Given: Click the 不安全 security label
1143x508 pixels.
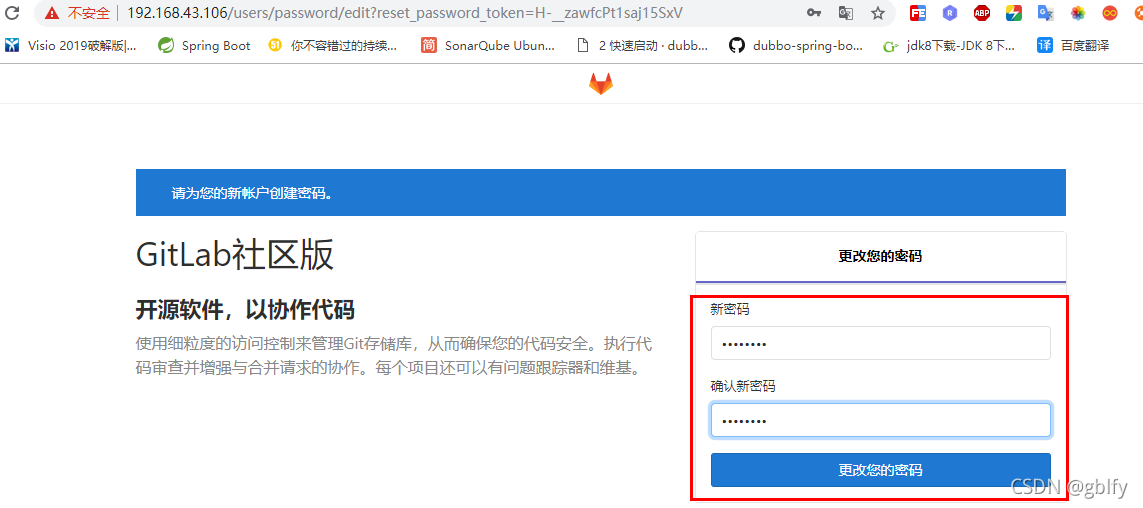Looking at the screenshot, I should point(89,12).
